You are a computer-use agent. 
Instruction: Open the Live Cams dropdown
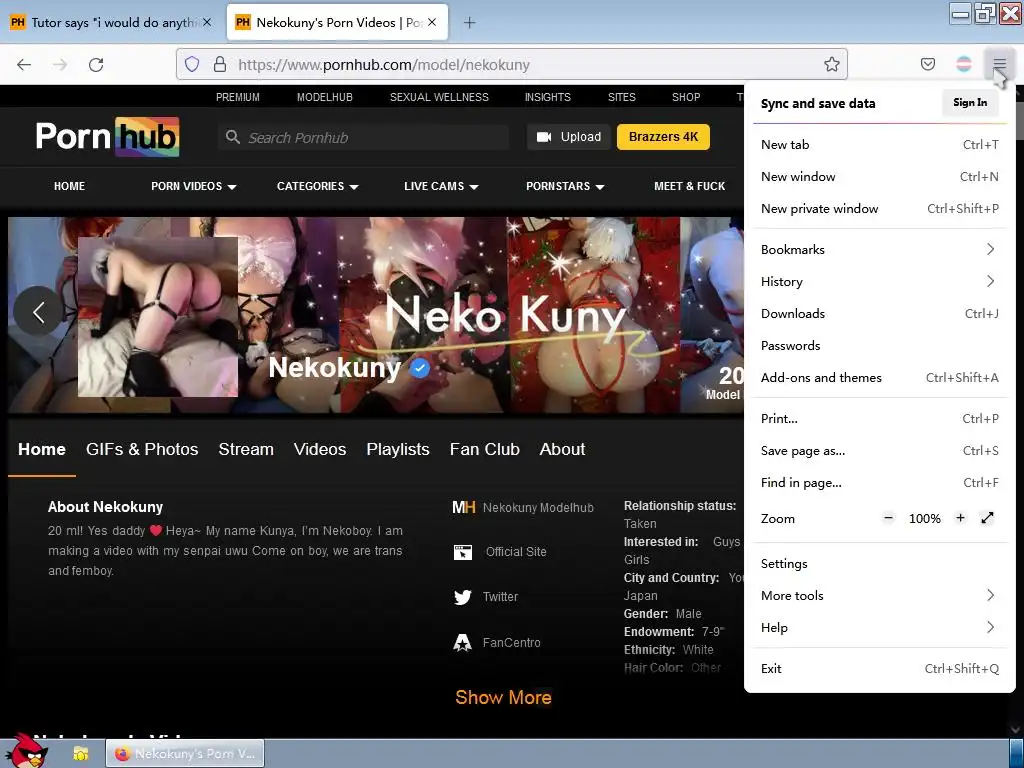441,186
